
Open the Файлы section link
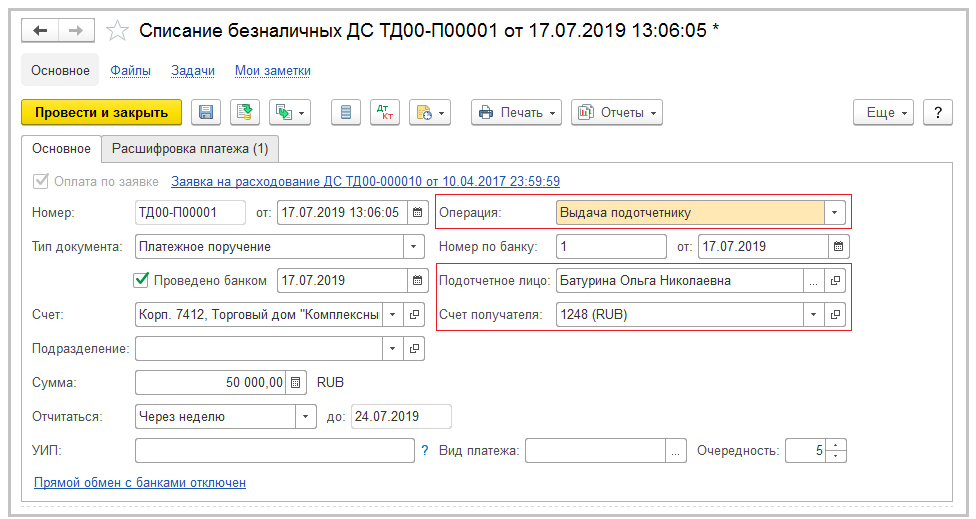130,71
